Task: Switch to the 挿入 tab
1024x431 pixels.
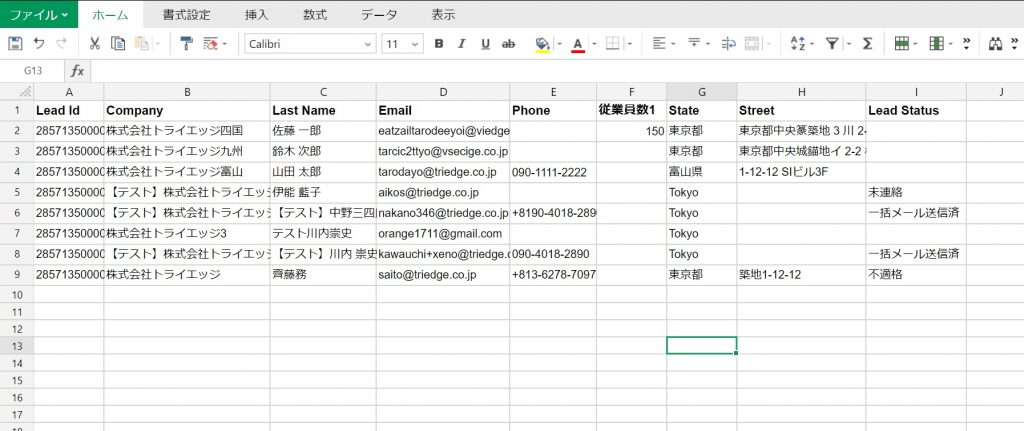Action: (256, 15)
